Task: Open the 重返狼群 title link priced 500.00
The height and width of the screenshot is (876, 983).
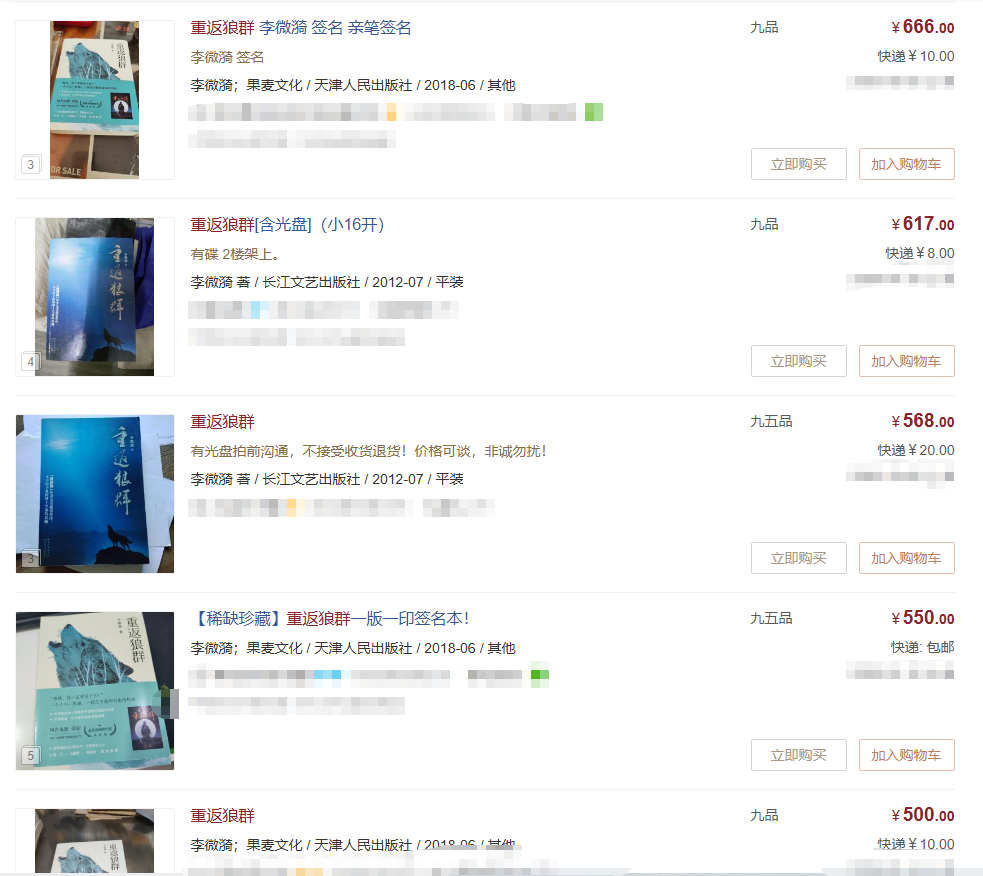Action: click(223, 815)
